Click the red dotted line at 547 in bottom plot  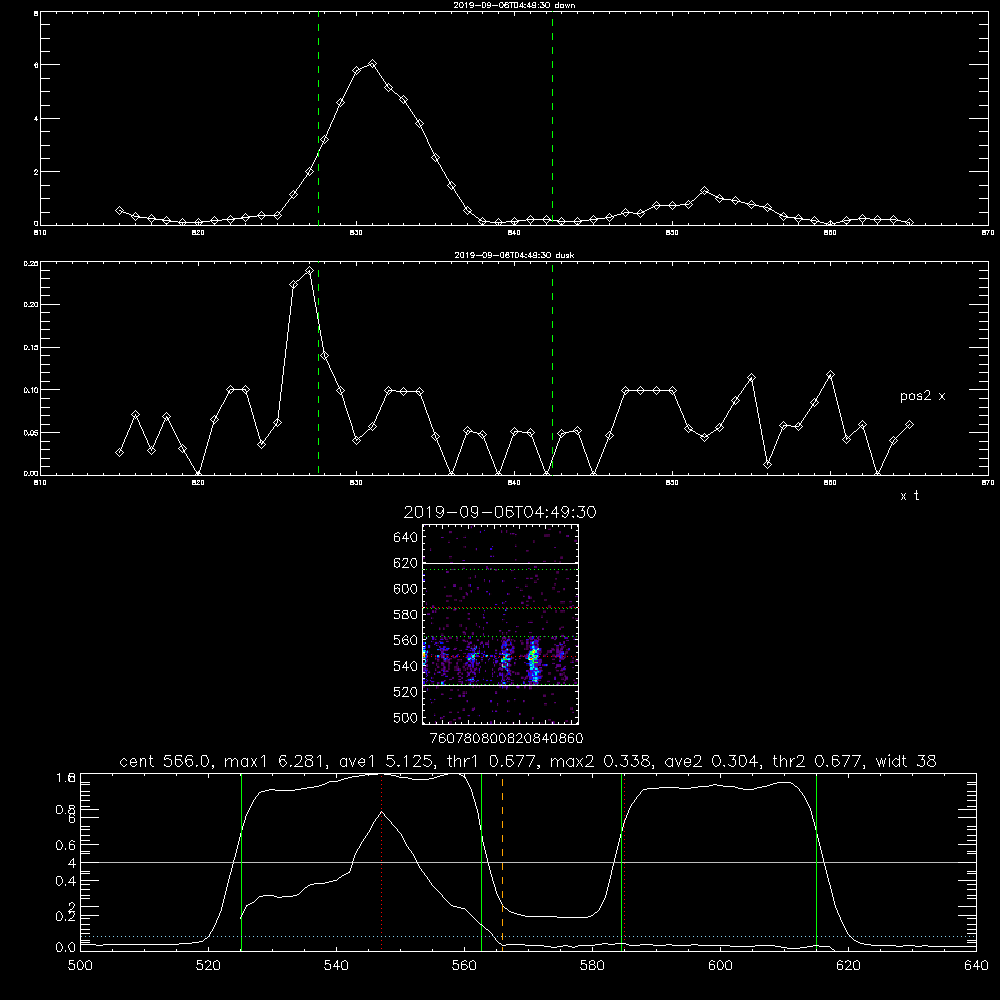point(381,861)
